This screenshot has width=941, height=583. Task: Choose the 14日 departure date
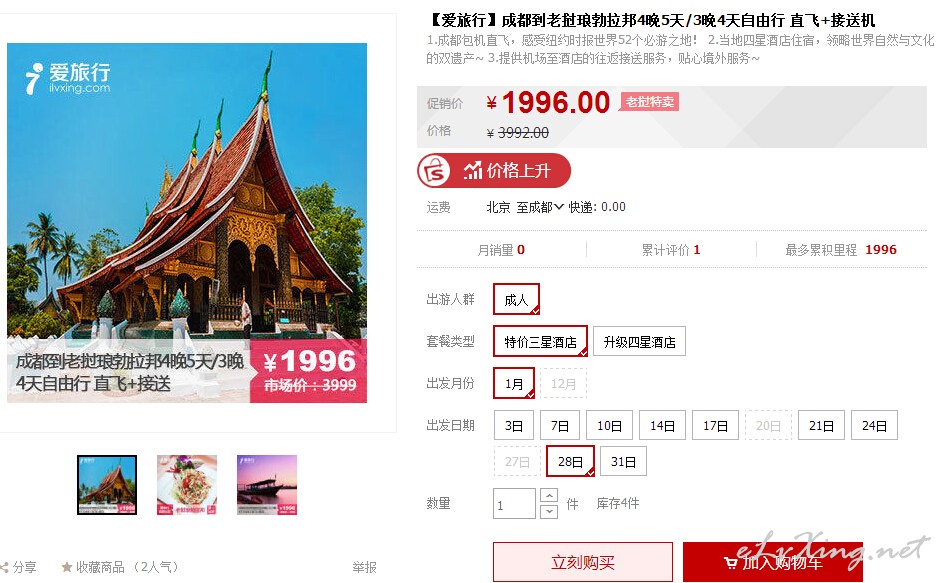(x=662, y=425)
